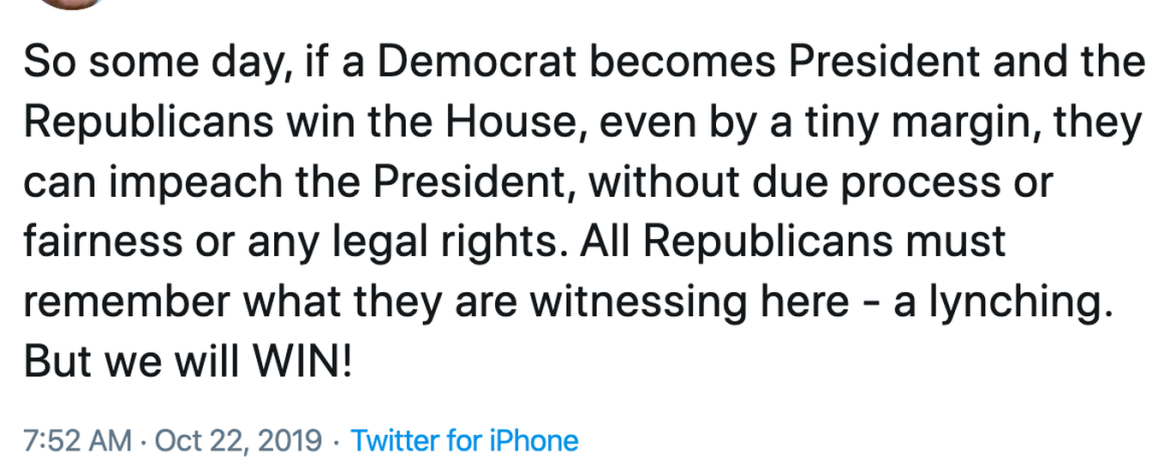Click the Oct 22, 2019 tweet date
Image resolution: width=1170 pixels, height=471 pixels.
tap(239, 441)
